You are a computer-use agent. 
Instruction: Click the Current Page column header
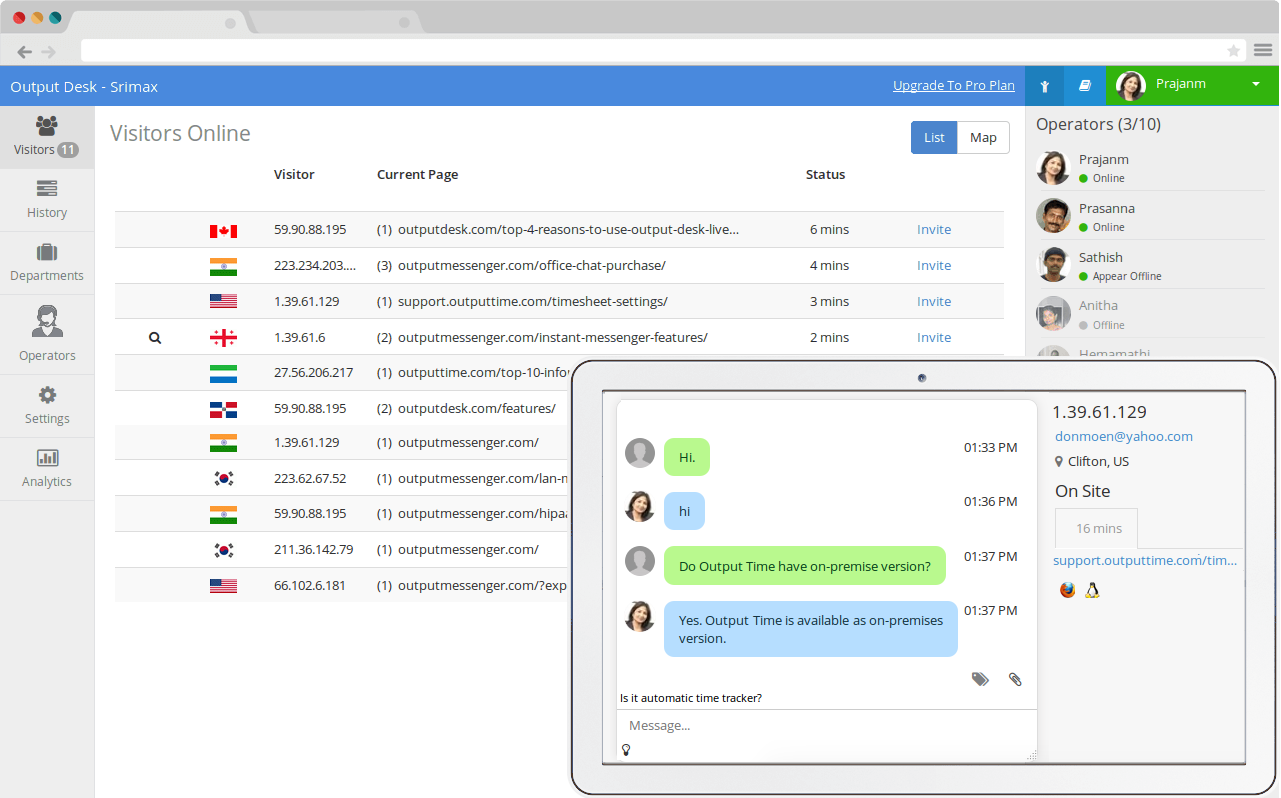[x=417, y=175]
